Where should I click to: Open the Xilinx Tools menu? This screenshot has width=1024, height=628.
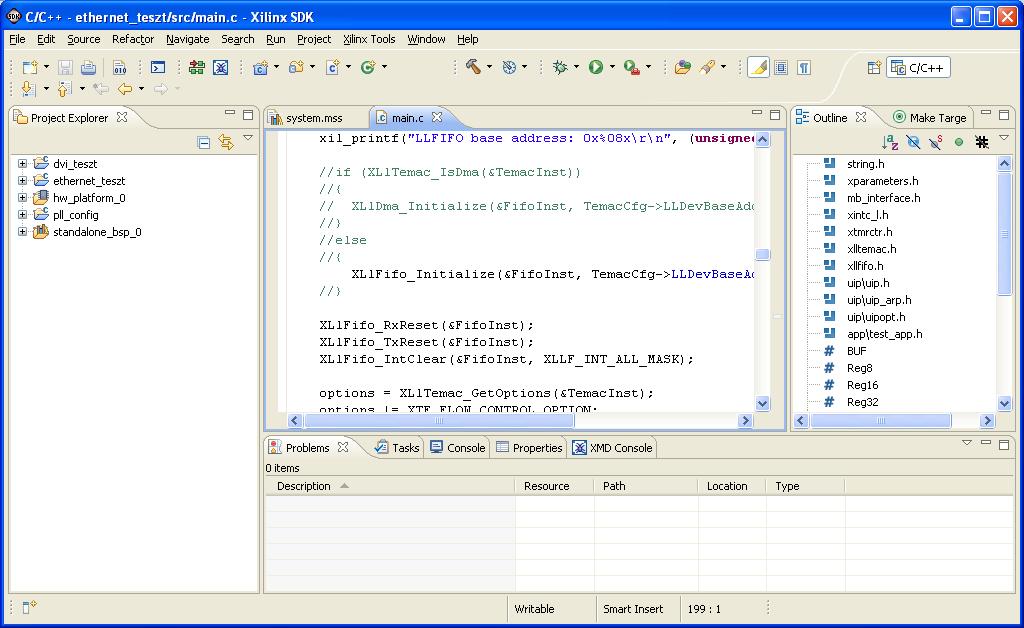[x=369, y=39]
